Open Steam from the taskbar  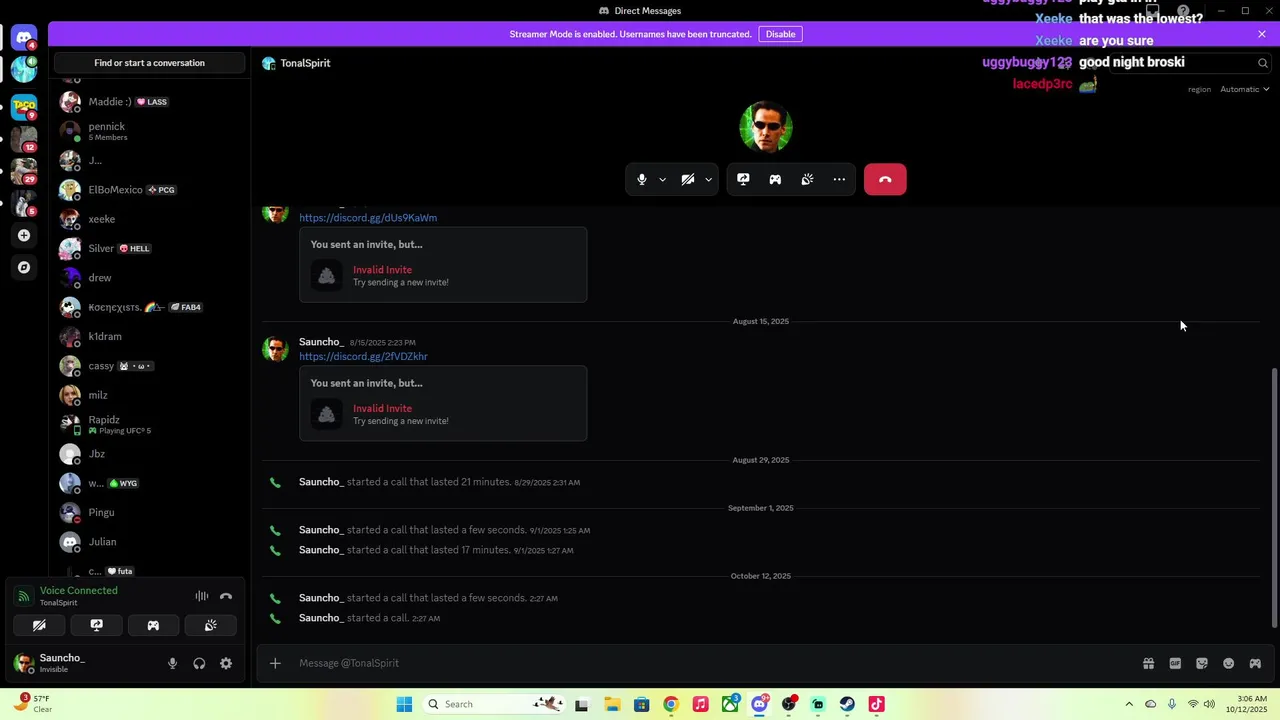tap(847, 704)
